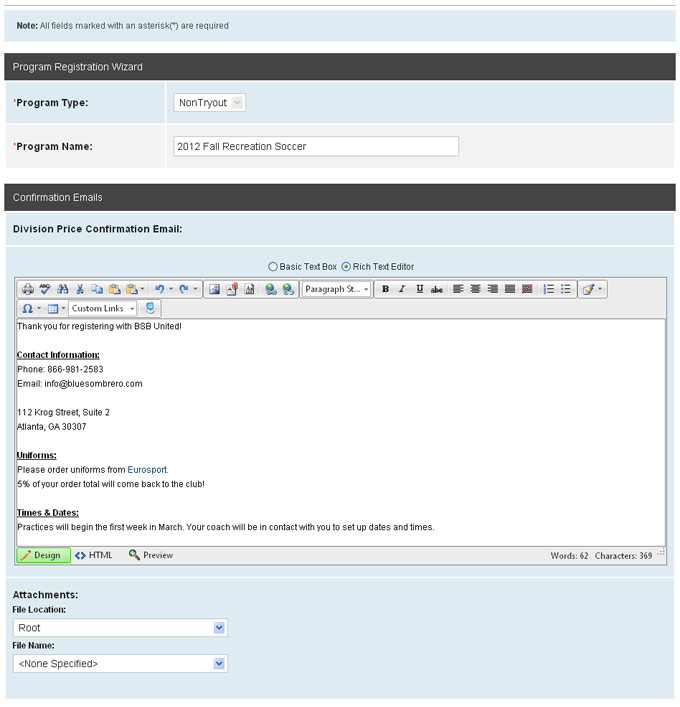Screen dimensions: 680x707
Task: Insert symbol with the Omega icon
Action: tap(28, 308)
